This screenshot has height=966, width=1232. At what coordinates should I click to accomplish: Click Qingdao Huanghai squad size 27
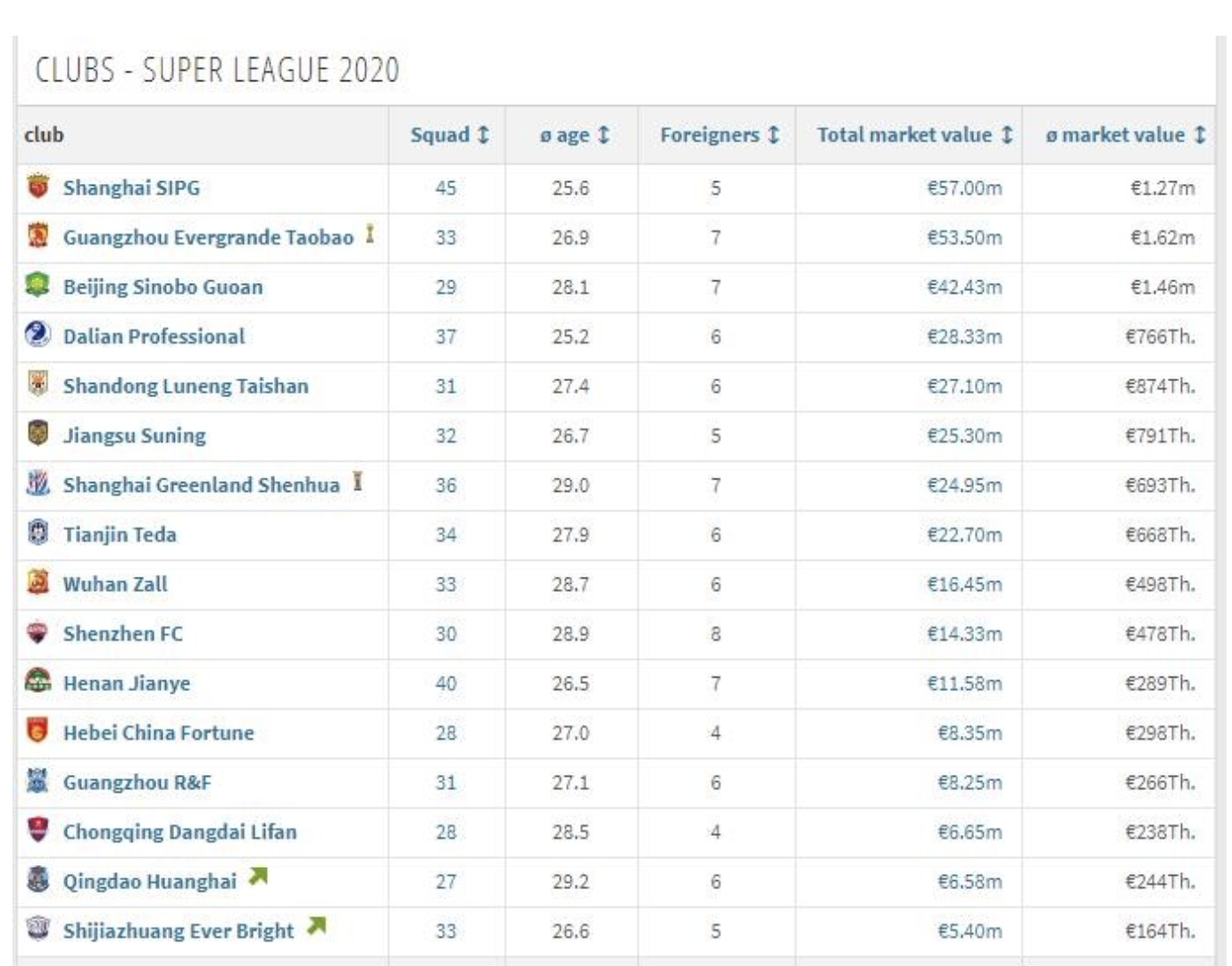(445, 882)
